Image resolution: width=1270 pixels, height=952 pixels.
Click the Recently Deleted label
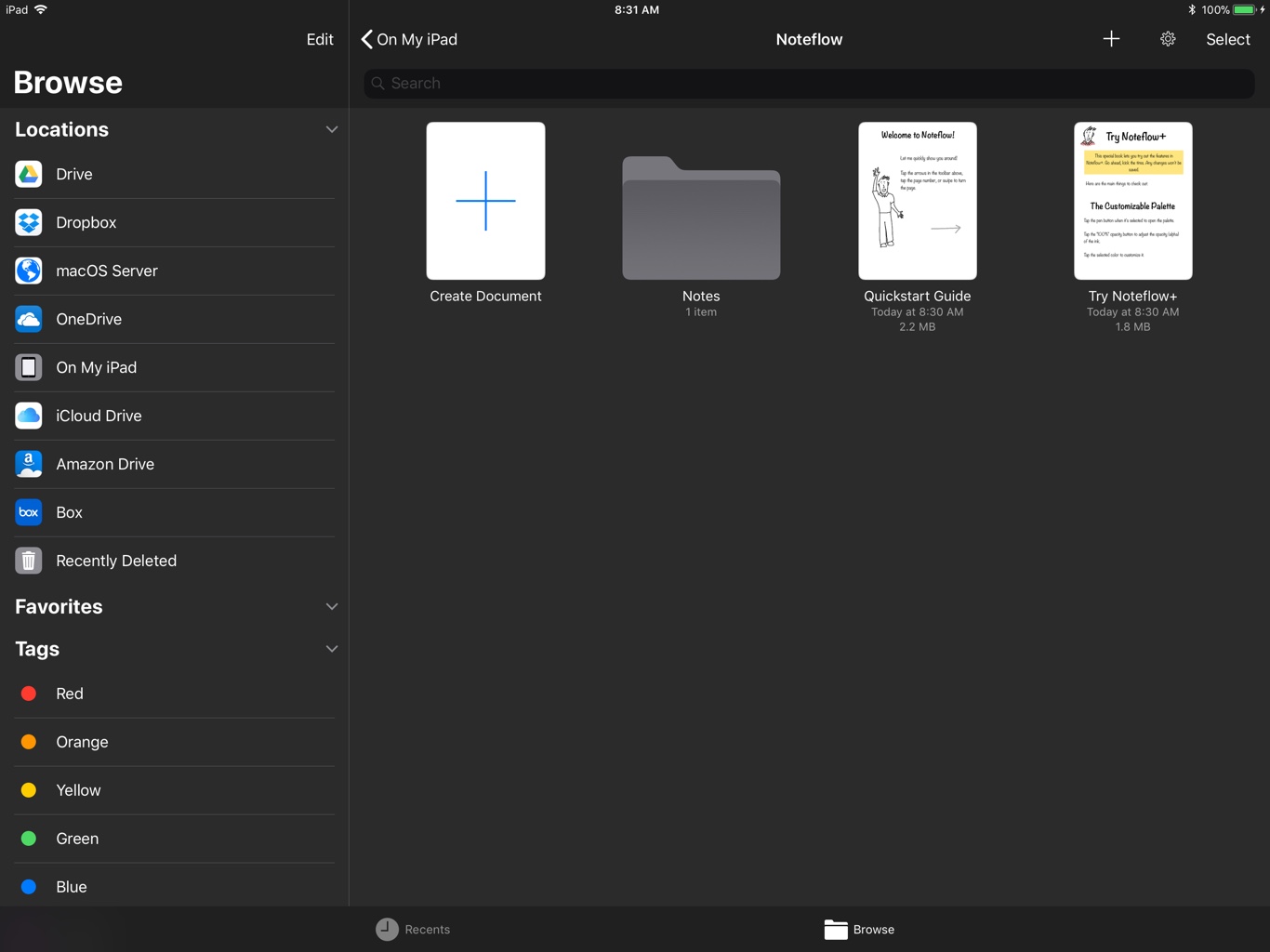pyautogui.click(x=116, y=561)
